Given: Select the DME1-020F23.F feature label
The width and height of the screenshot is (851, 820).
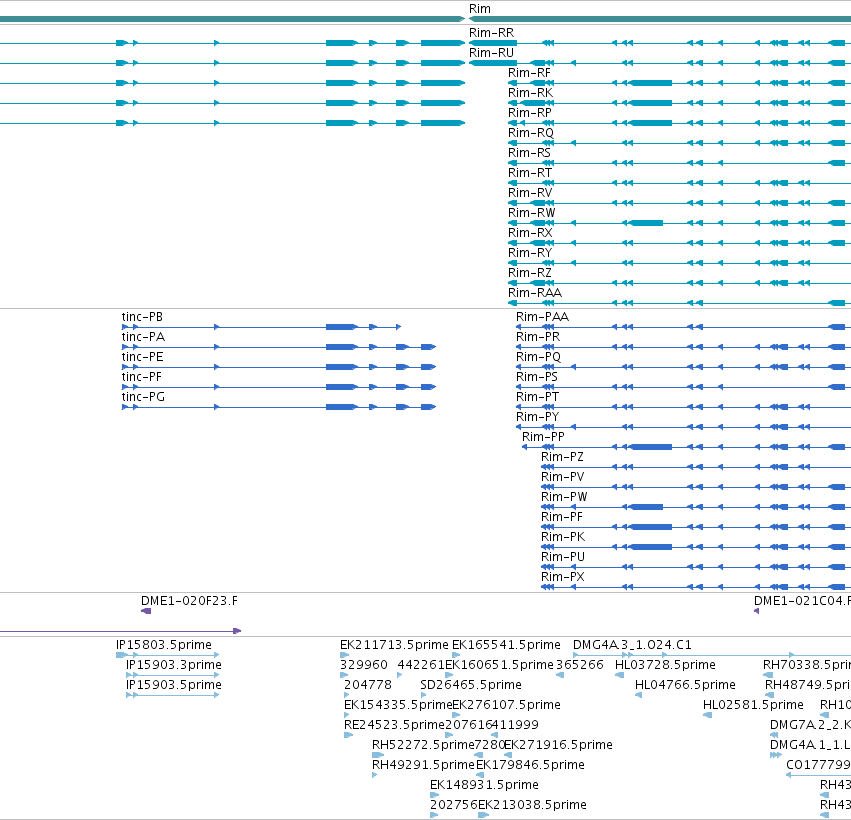Looking at the screenshot, I should coord(189,601).
